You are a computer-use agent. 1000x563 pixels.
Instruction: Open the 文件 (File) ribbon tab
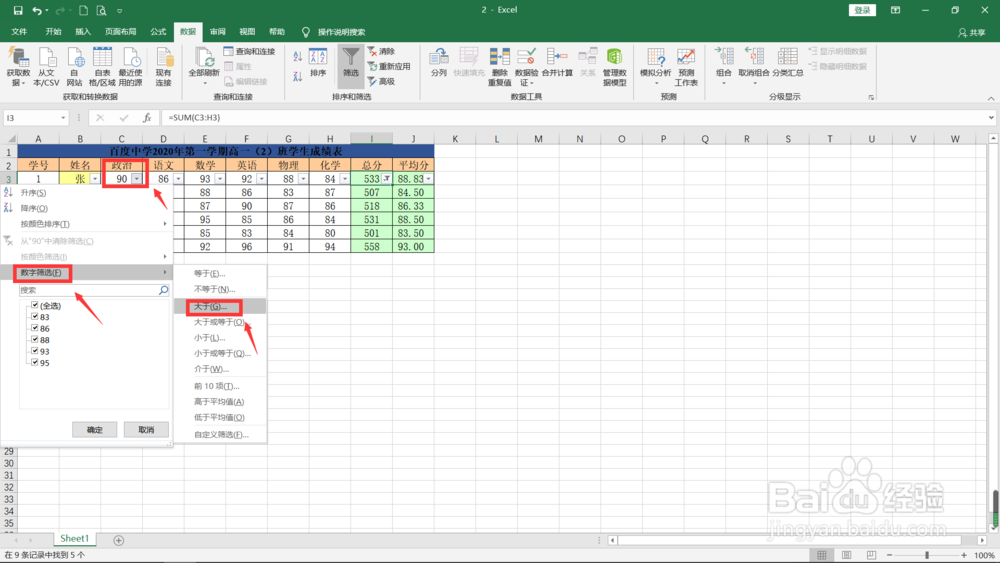coord(19,32)
